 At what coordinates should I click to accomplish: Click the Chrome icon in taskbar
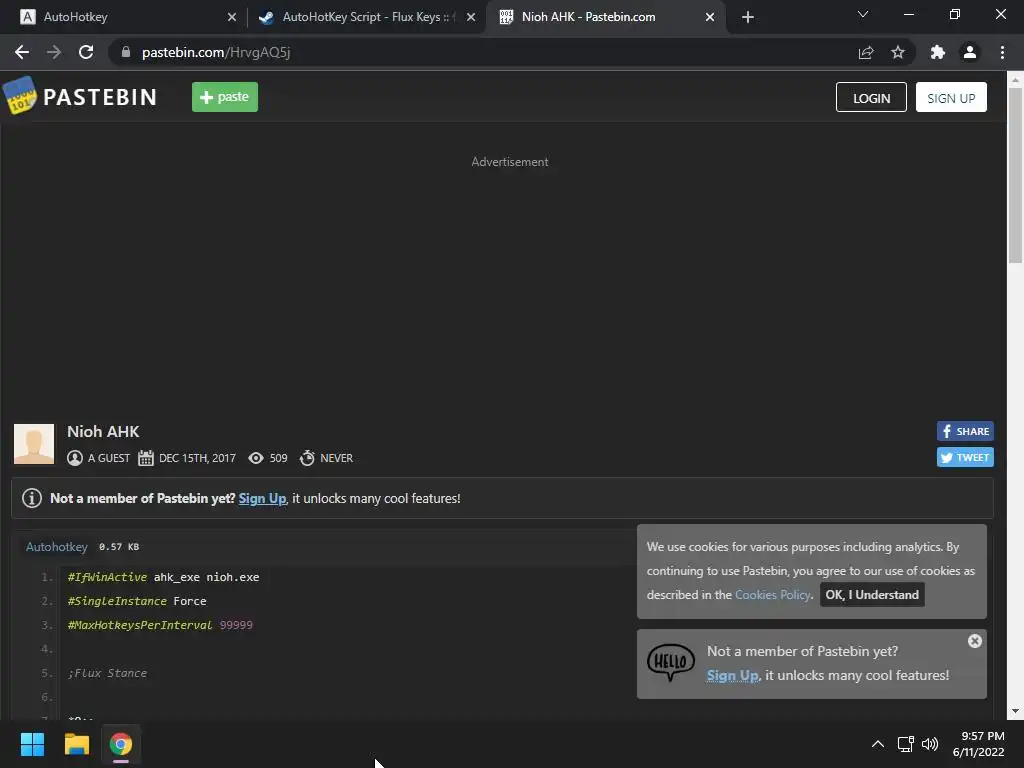(x=121, y=744)
